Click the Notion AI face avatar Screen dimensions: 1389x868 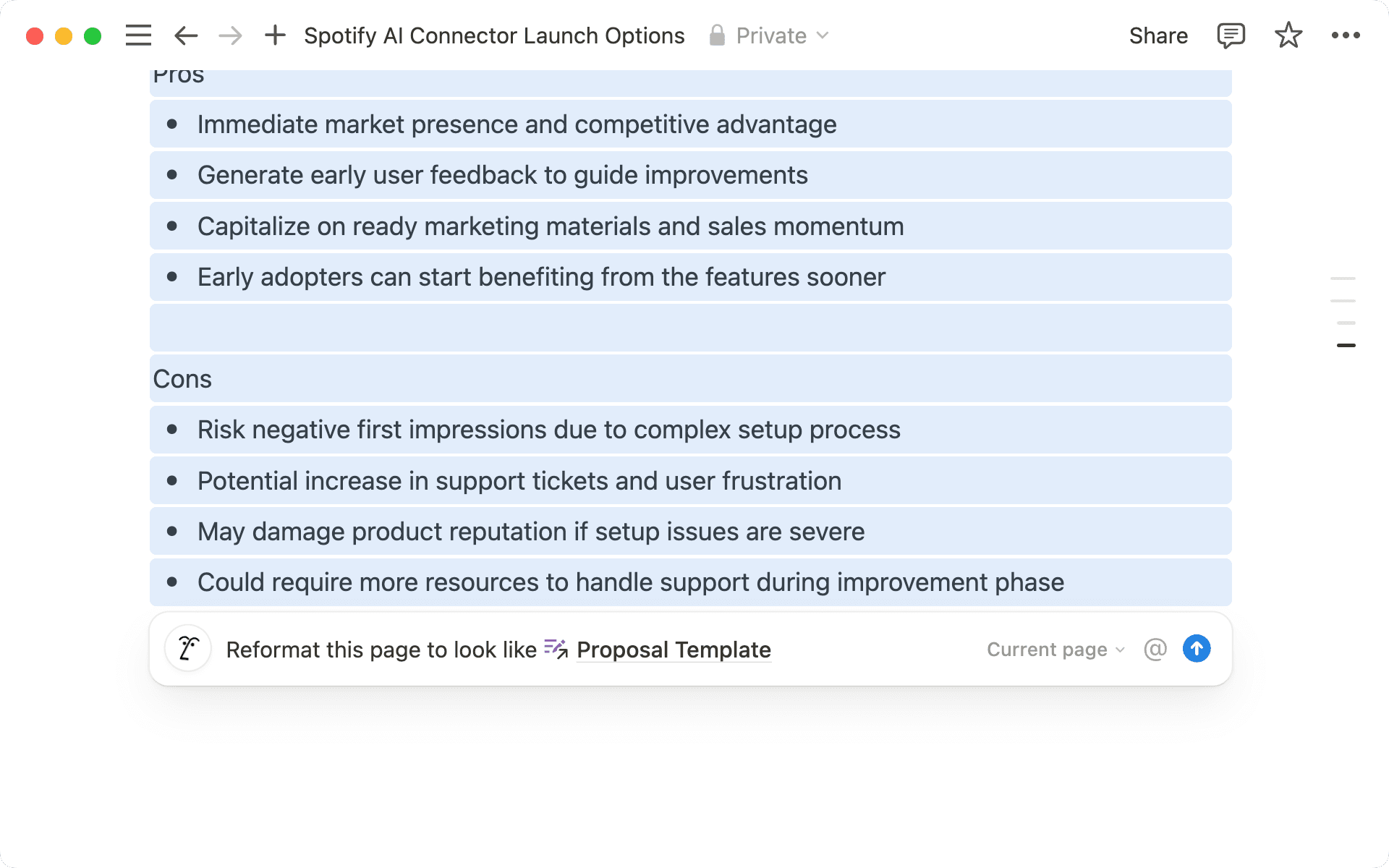pyautogui.click(x=188, y=649)
